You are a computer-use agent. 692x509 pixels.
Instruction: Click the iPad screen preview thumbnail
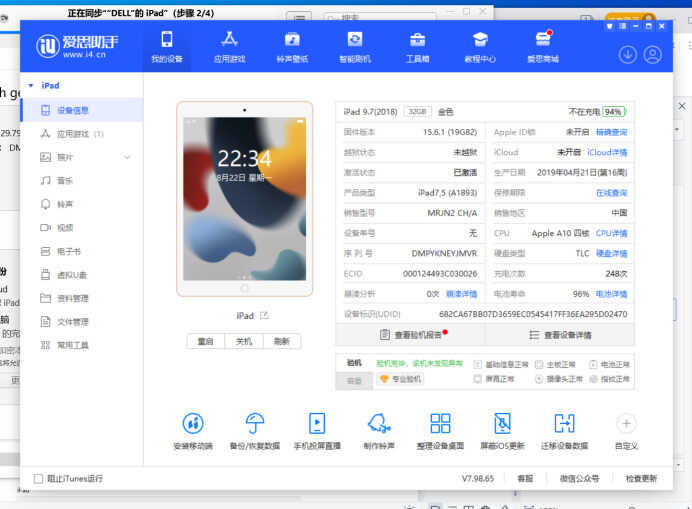point(244,198)
